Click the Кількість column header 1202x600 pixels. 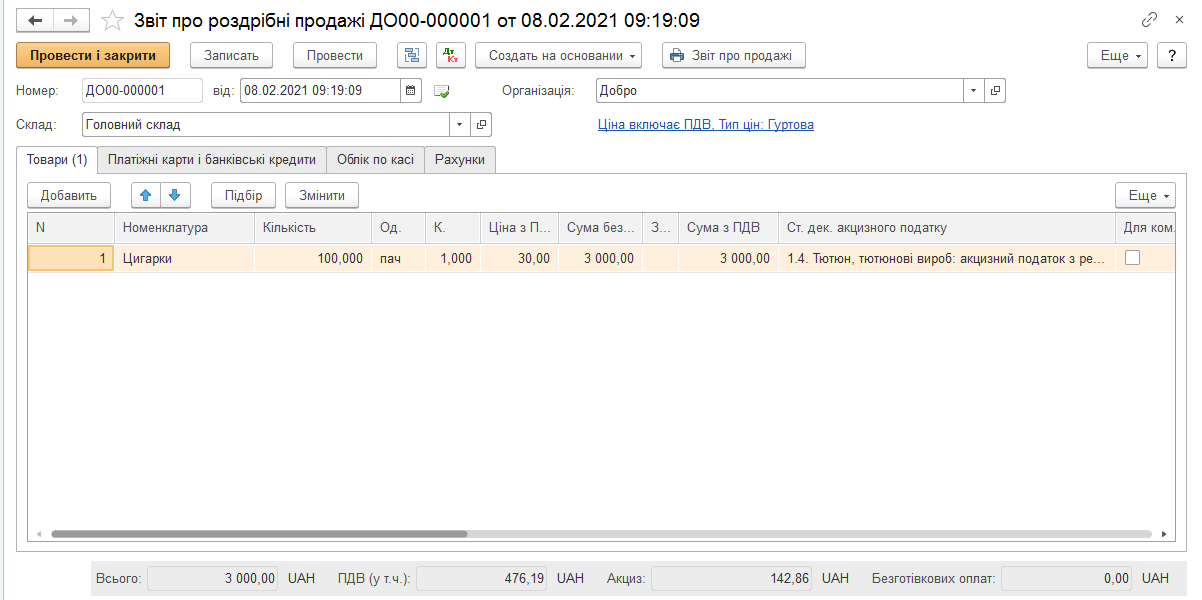[x=313, y=228]
